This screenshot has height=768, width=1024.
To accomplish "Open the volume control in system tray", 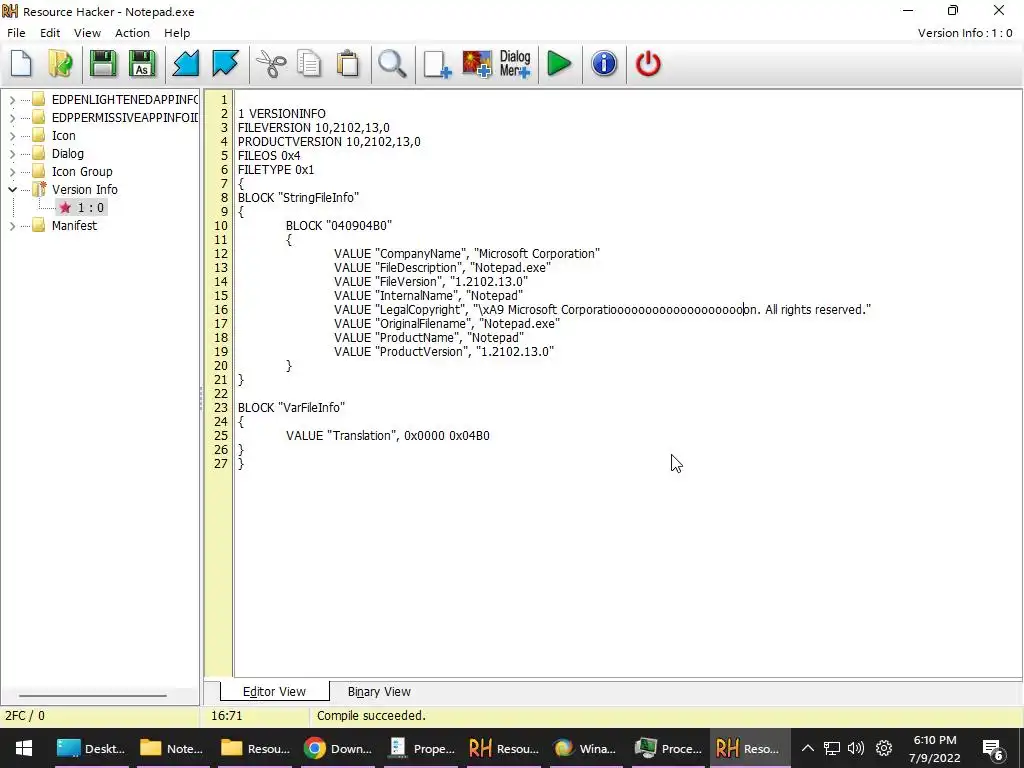I will pos(855,748).
